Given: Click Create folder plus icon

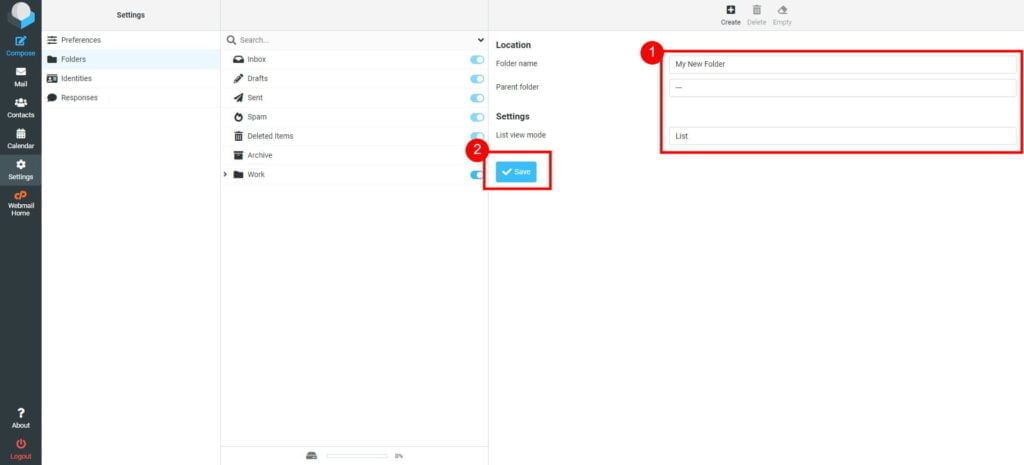Looking at the screenshot, I should point(731,10).
